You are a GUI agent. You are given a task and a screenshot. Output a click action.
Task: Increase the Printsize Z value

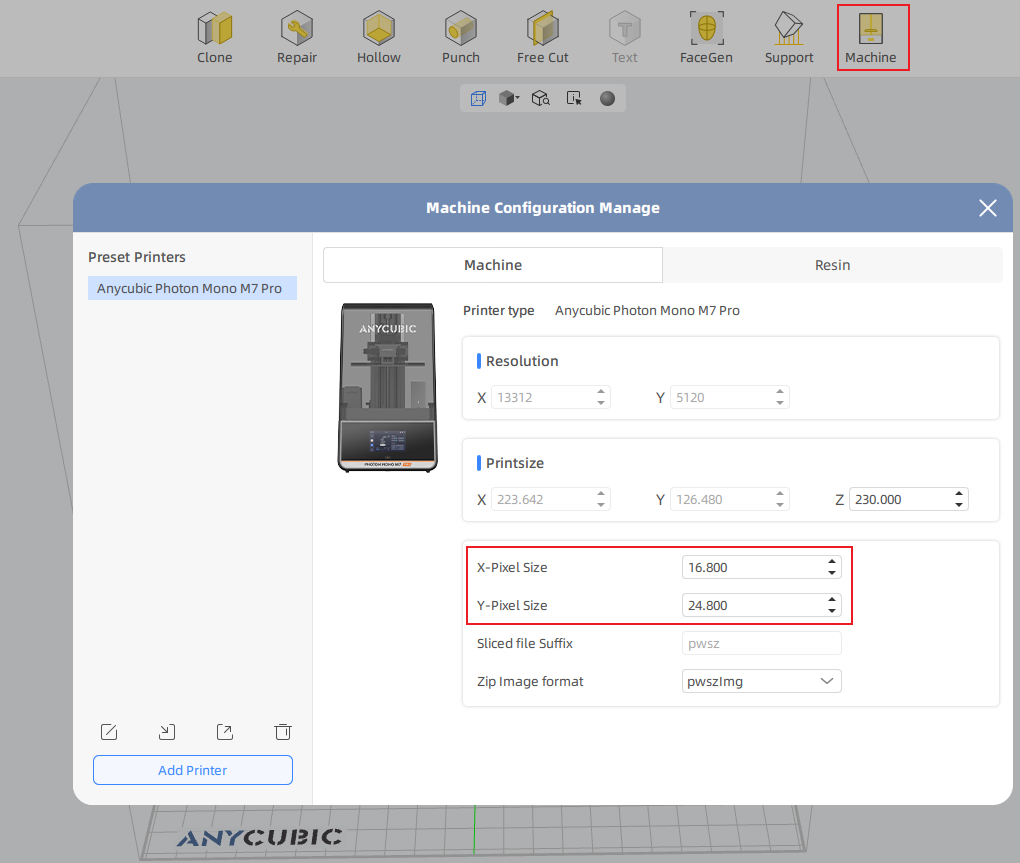pos(959,494)
